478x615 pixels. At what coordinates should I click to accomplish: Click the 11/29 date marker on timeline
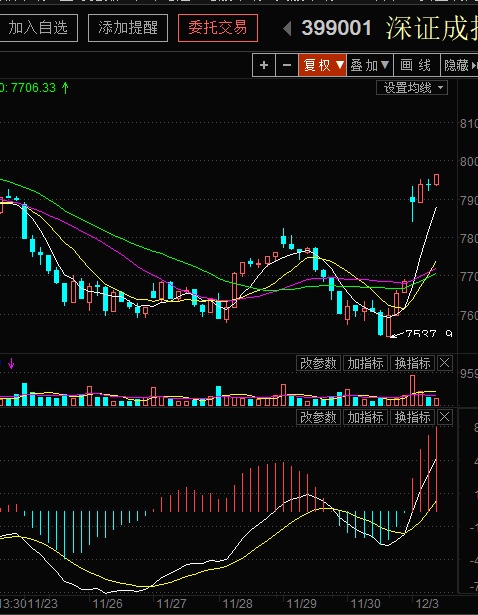click(x=301, y=604)
